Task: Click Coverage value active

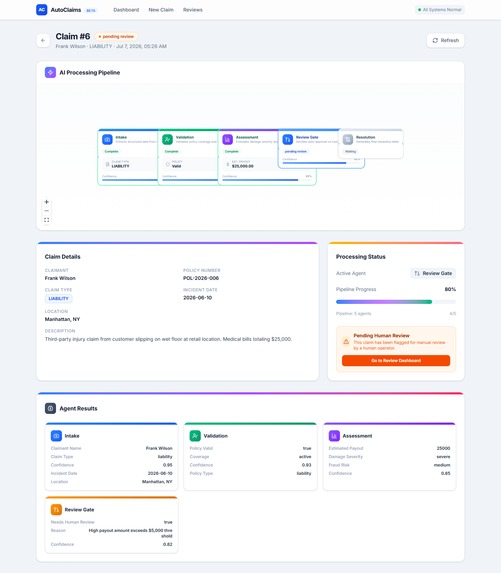Action: pyautogui.click(x=305, y=456)
